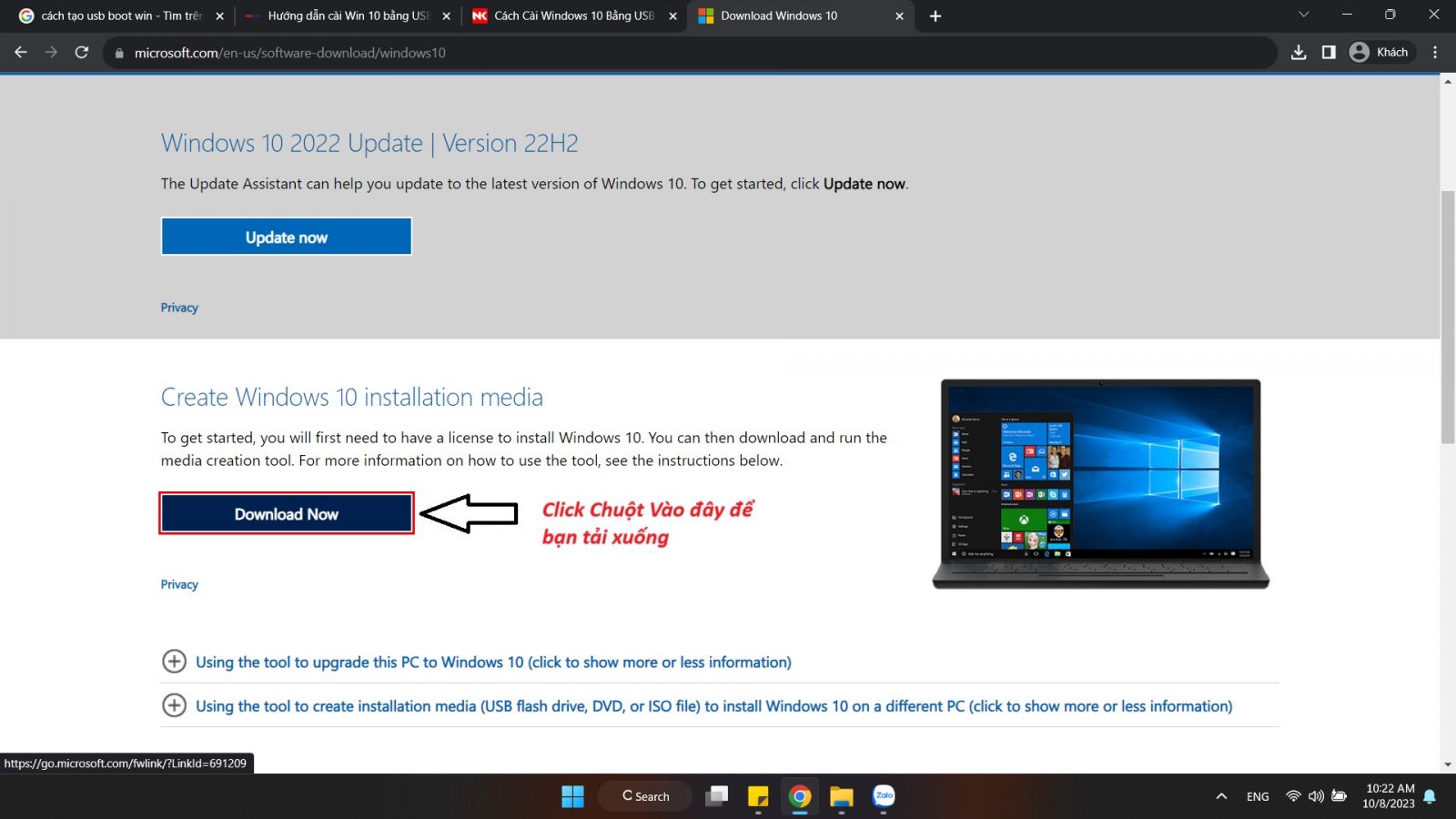Screen dimensions: 1456x819
Task: Click the padlock site info icon
Action: tap(118, 53)
